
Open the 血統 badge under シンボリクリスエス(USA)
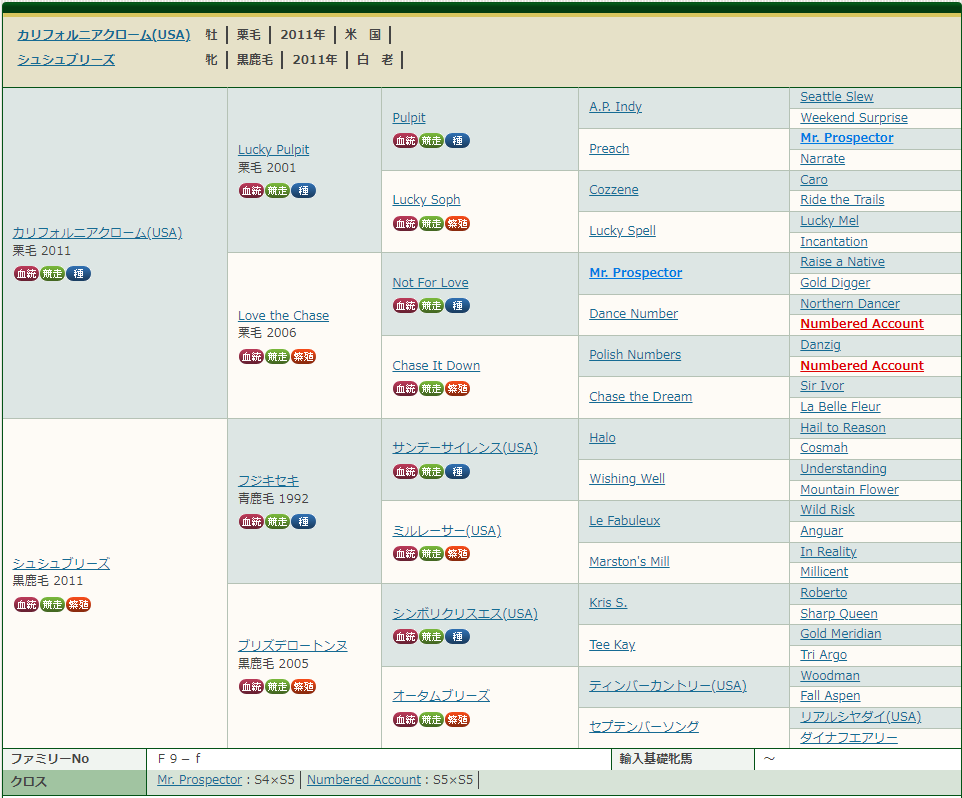click(x=405, y=637)
